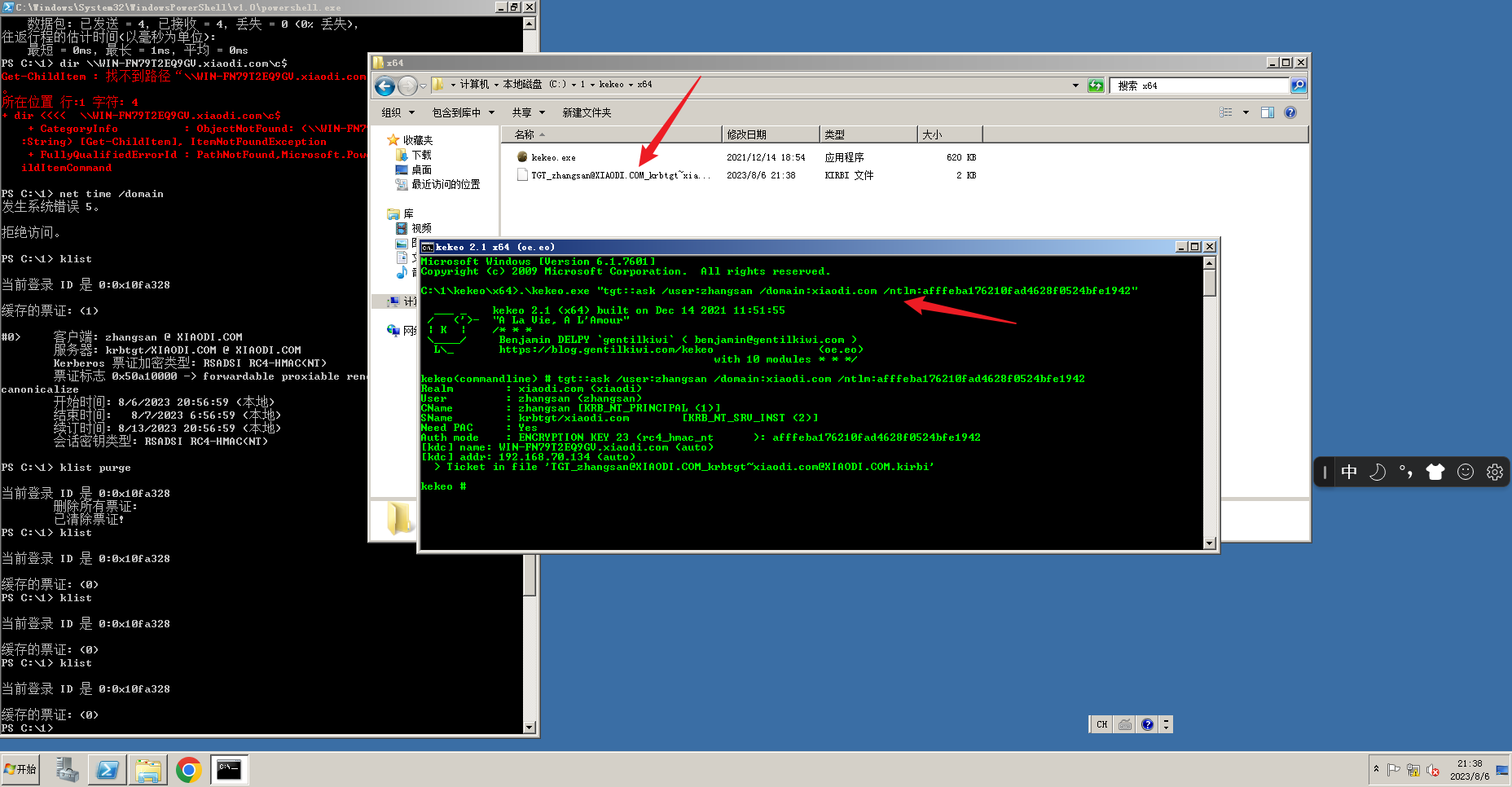Open Google Chrome from the taskbar
This screenshot has height=787, width=1512.
188,768
